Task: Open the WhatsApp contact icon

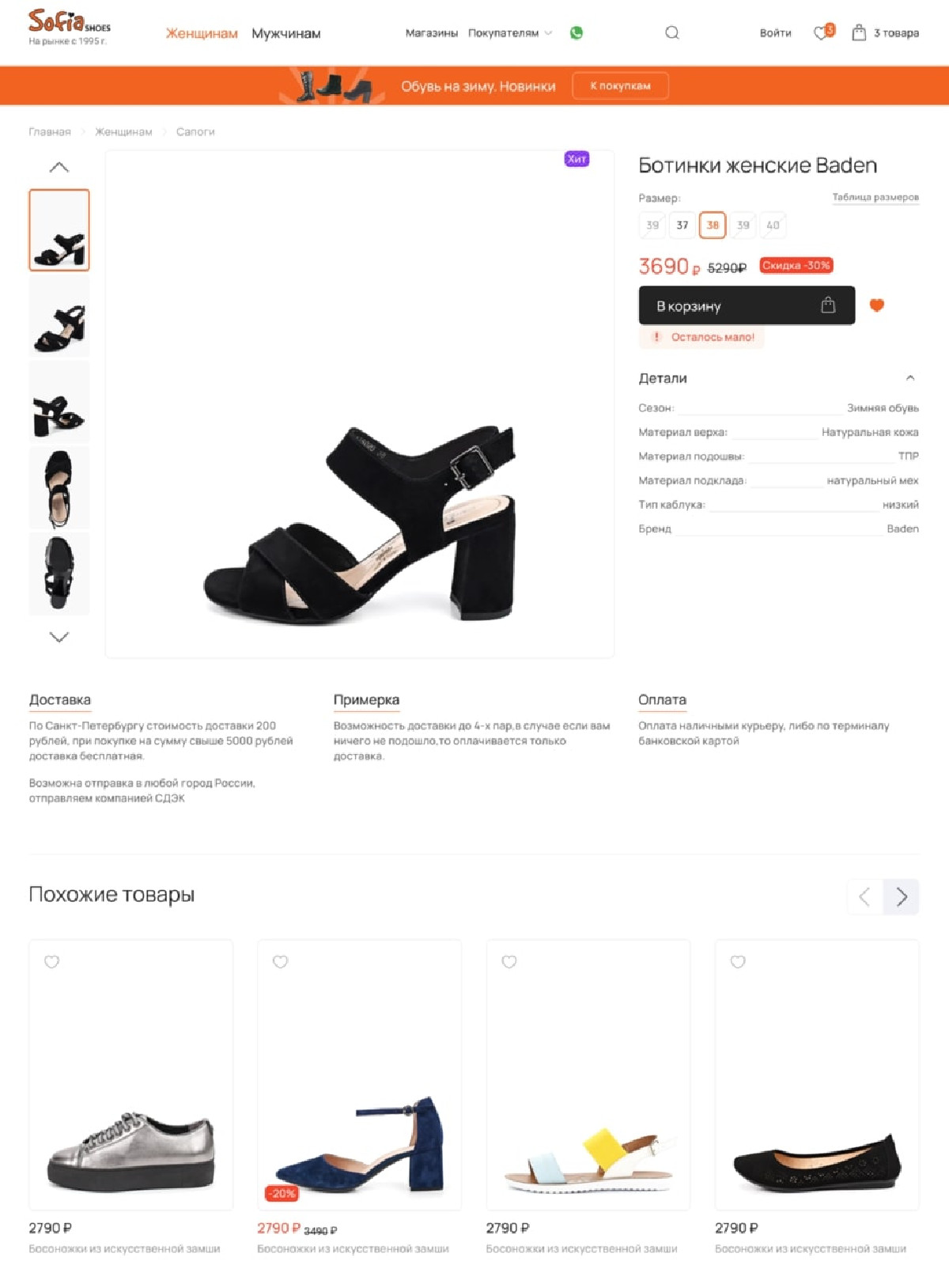Action: (x=576, y=32)
